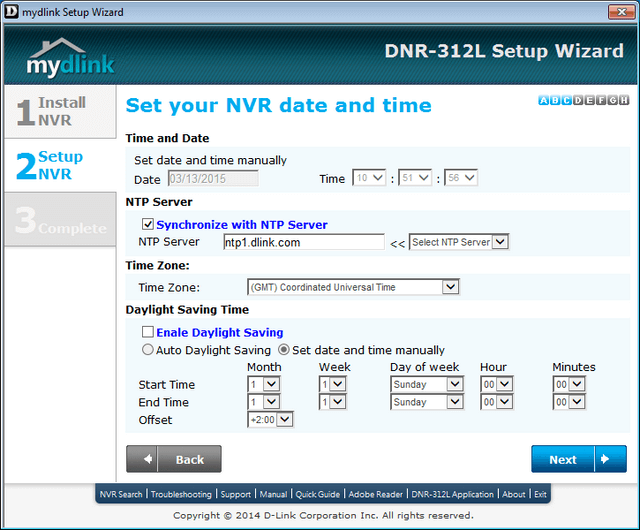Click the << insert NTP server symbol

tap(397, 244)
